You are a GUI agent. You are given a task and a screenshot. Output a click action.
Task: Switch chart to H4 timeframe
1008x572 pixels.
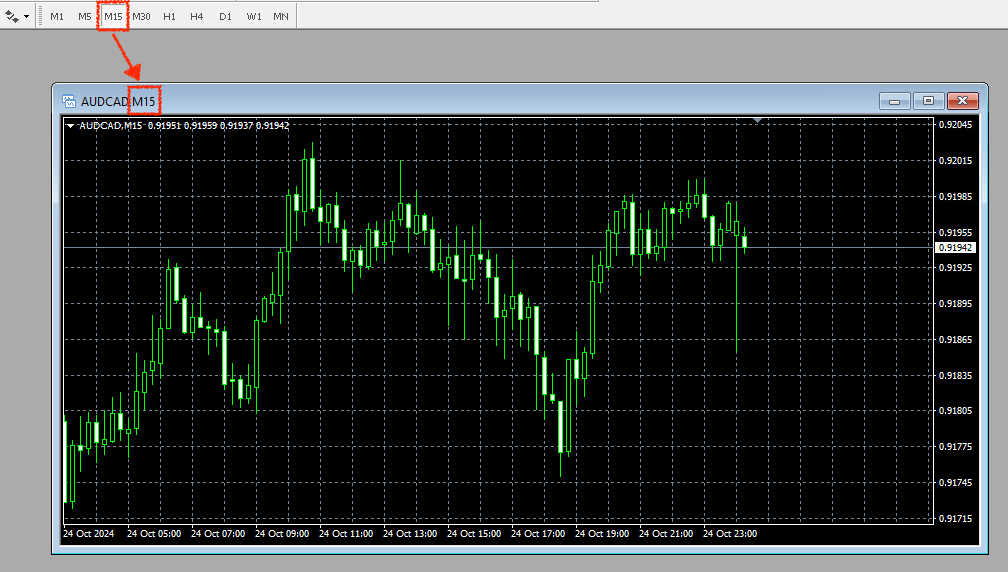pos(197,17)
